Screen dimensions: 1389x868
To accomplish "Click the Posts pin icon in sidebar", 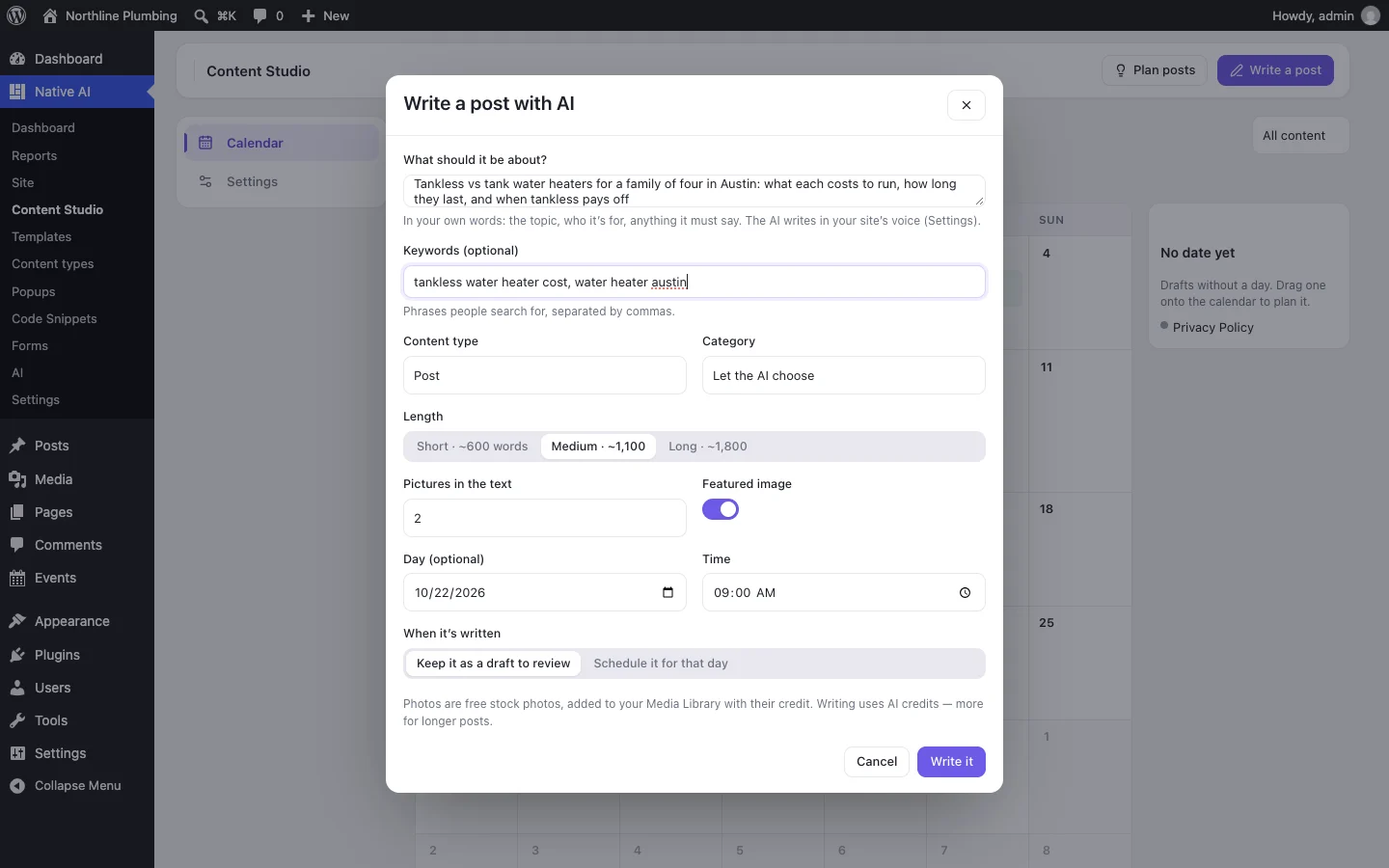I will click(x=17, y=446).
